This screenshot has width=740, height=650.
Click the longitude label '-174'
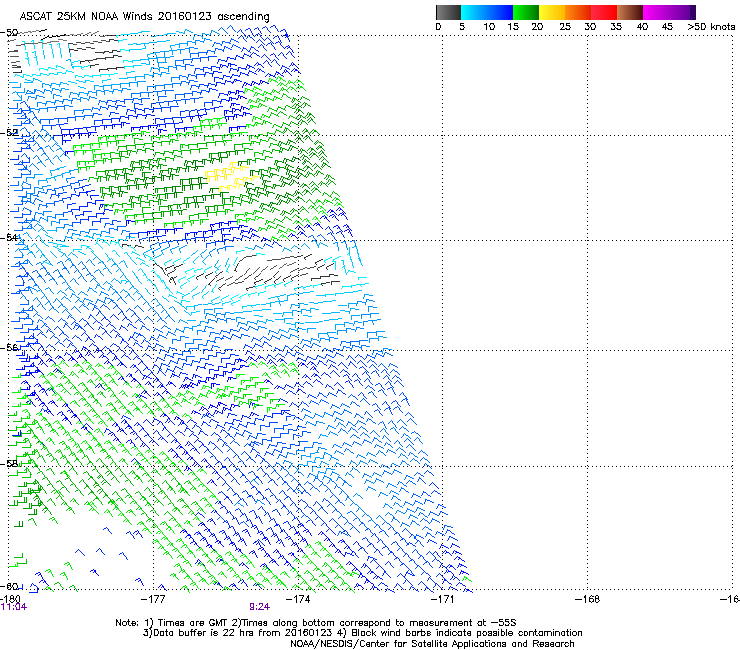pyautogui.click(x=298, y=599)
